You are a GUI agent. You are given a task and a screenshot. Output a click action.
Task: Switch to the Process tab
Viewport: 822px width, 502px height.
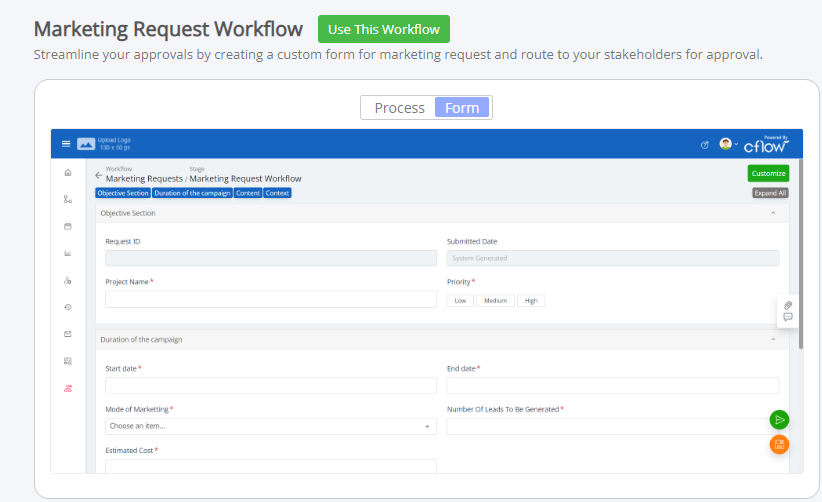point(399,108)
